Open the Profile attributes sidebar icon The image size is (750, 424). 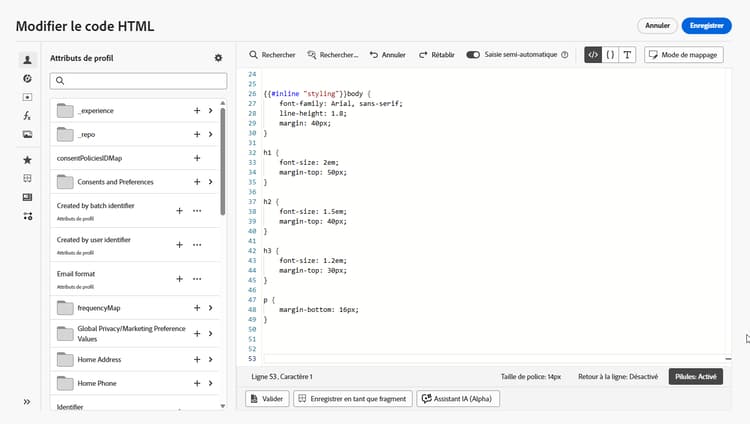pos(27,60)
